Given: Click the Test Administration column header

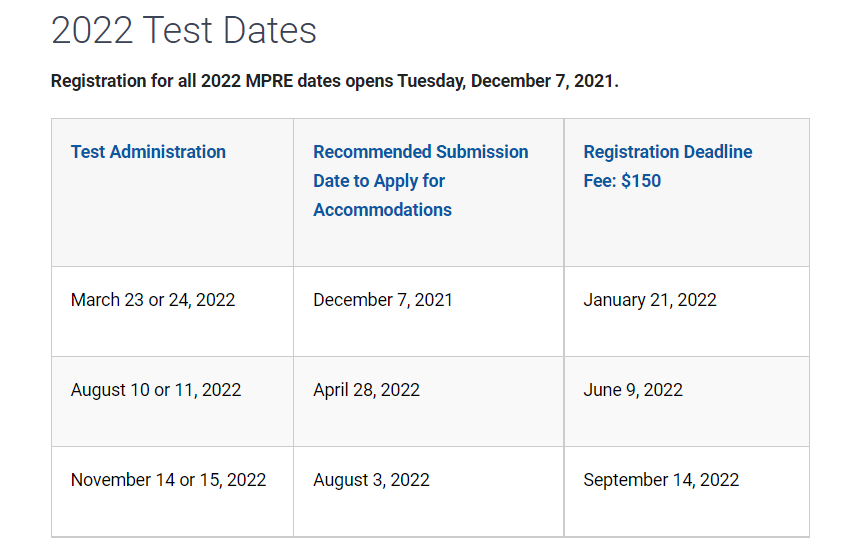Looking at the screenshot, I should pos(148,152).
